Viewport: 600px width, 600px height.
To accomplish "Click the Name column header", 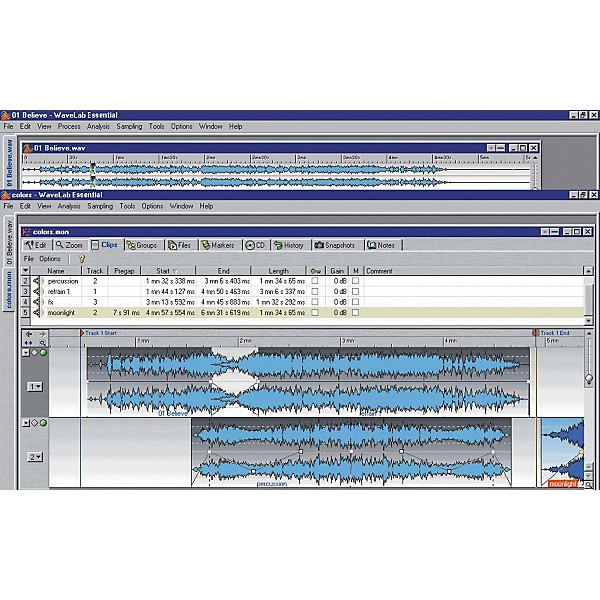I will [56, 271].
